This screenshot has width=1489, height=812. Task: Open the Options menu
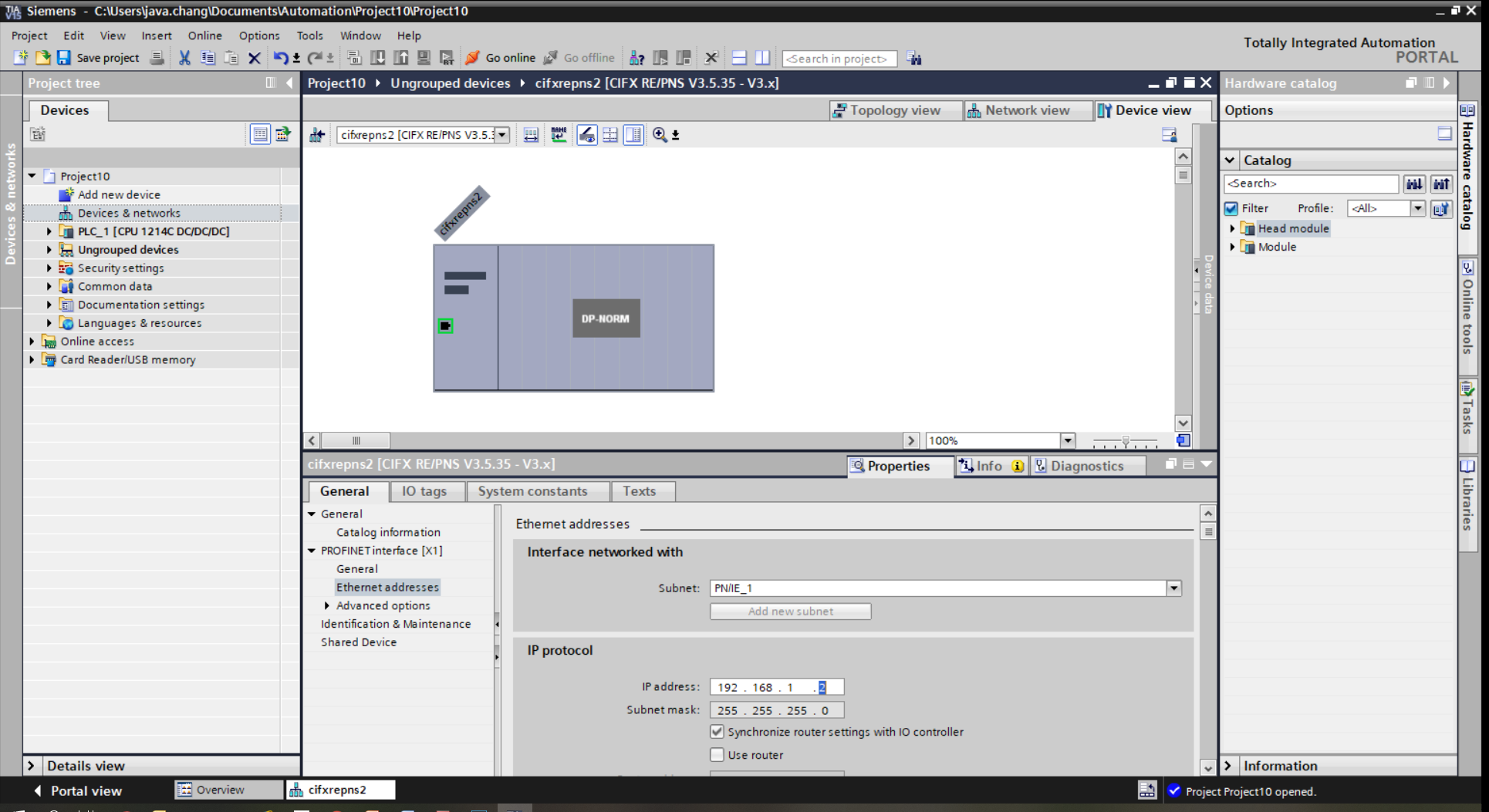click(258, 35)
